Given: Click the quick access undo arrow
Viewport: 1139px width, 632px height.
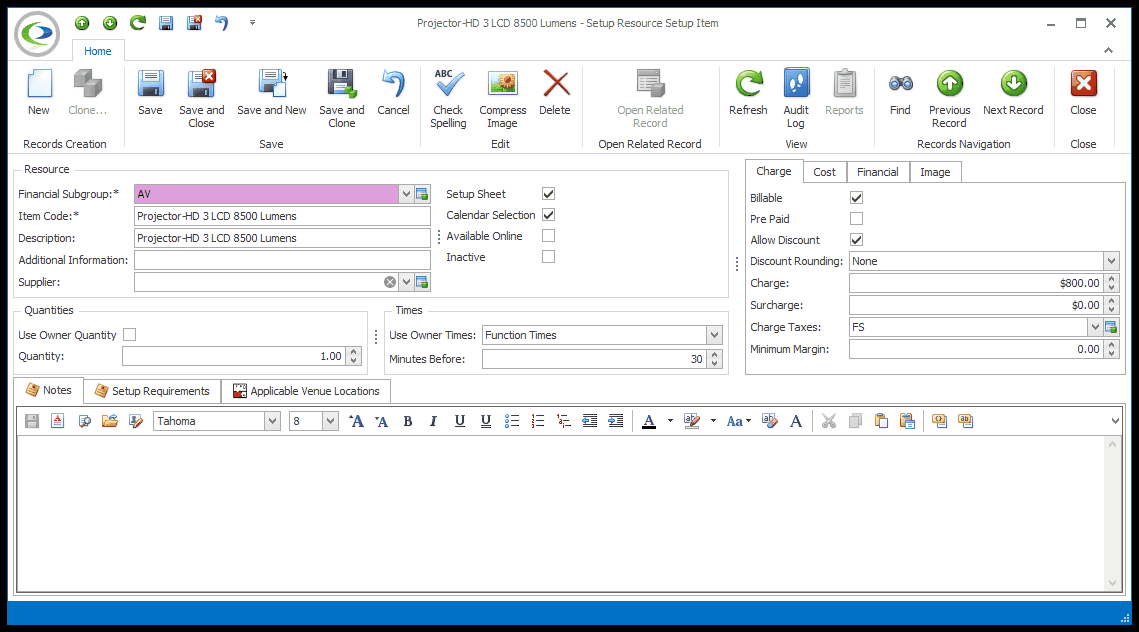Looking at the screenshot, I should pyautogui.click(x=222, y=23).
